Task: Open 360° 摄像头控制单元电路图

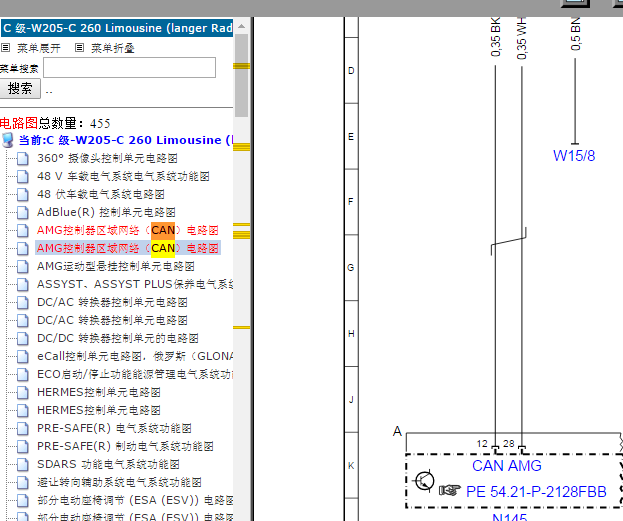Action: 107,158
